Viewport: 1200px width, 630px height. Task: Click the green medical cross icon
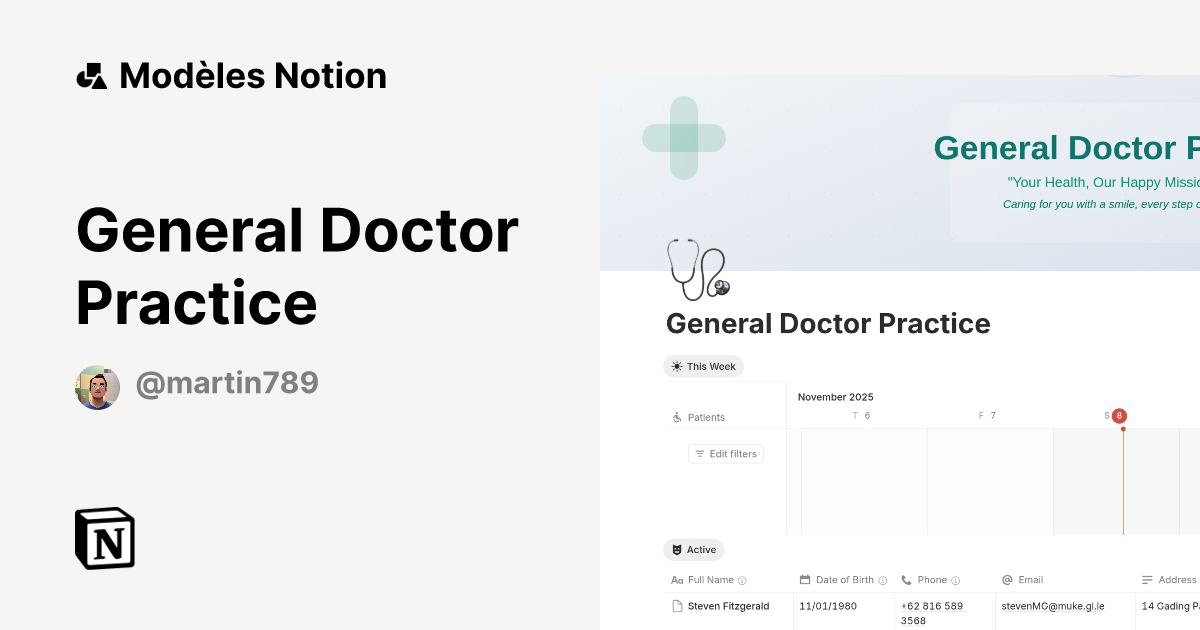tap(684, 138)
